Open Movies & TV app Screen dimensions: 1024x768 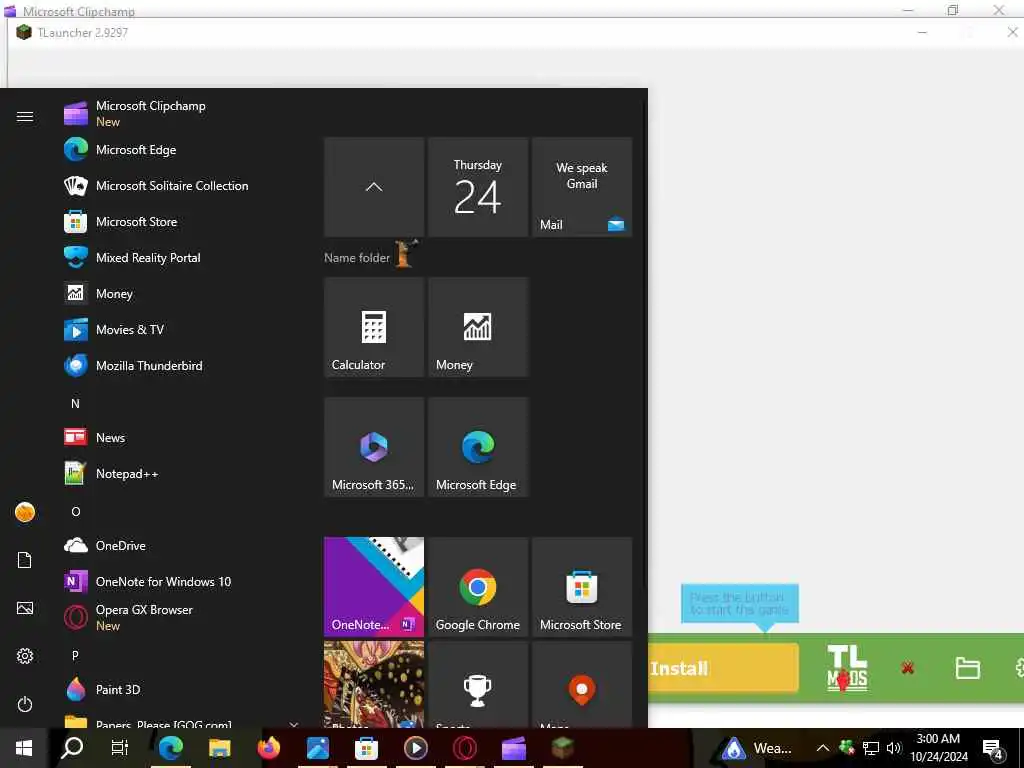pyautogui.click(x=183, y=329)
